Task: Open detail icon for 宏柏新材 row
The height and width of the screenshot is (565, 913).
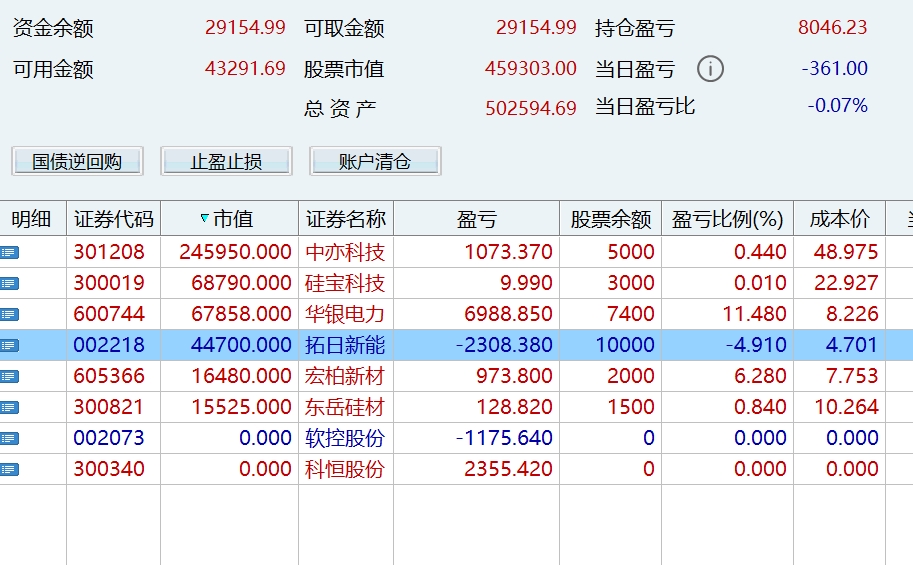Action: (9, 376)
